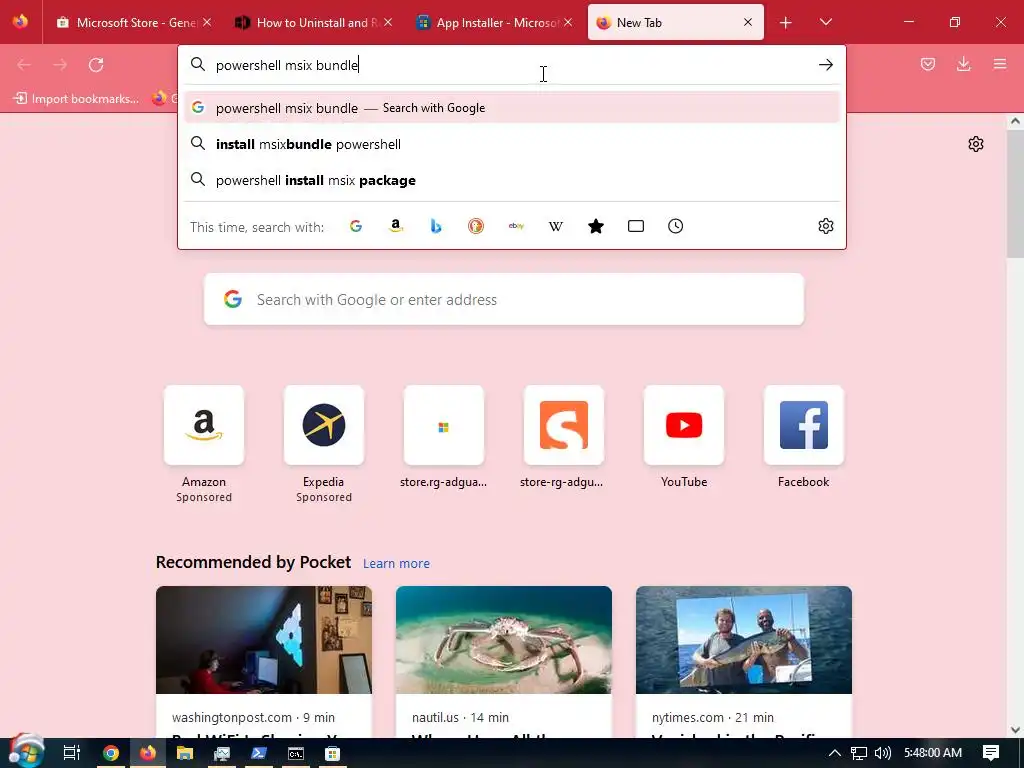Image resolution: width=1024 pixels, height=768 pixels.
Task: Search this time with Google icon
Action: (x=356, y=226)
